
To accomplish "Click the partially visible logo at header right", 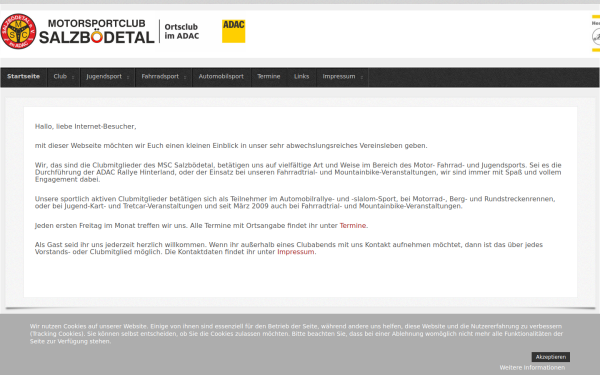I will pyautogui.click(x=596, y=33).
